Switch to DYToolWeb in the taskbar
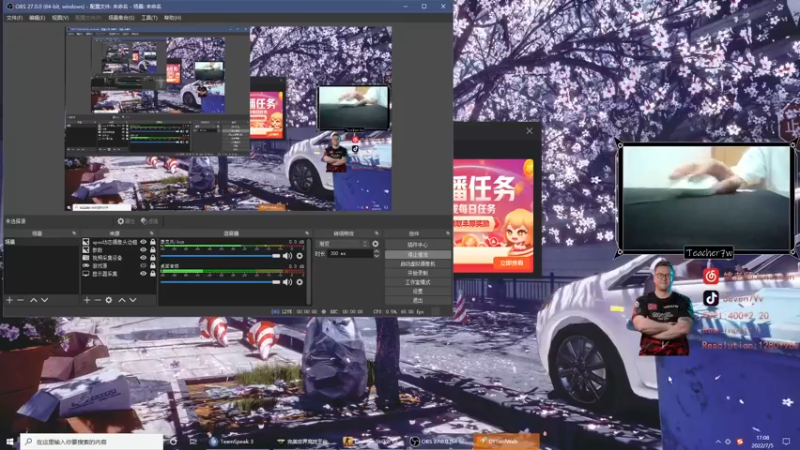Image resolution: width=800 pixels, height=450 pixels. point(505,441)
